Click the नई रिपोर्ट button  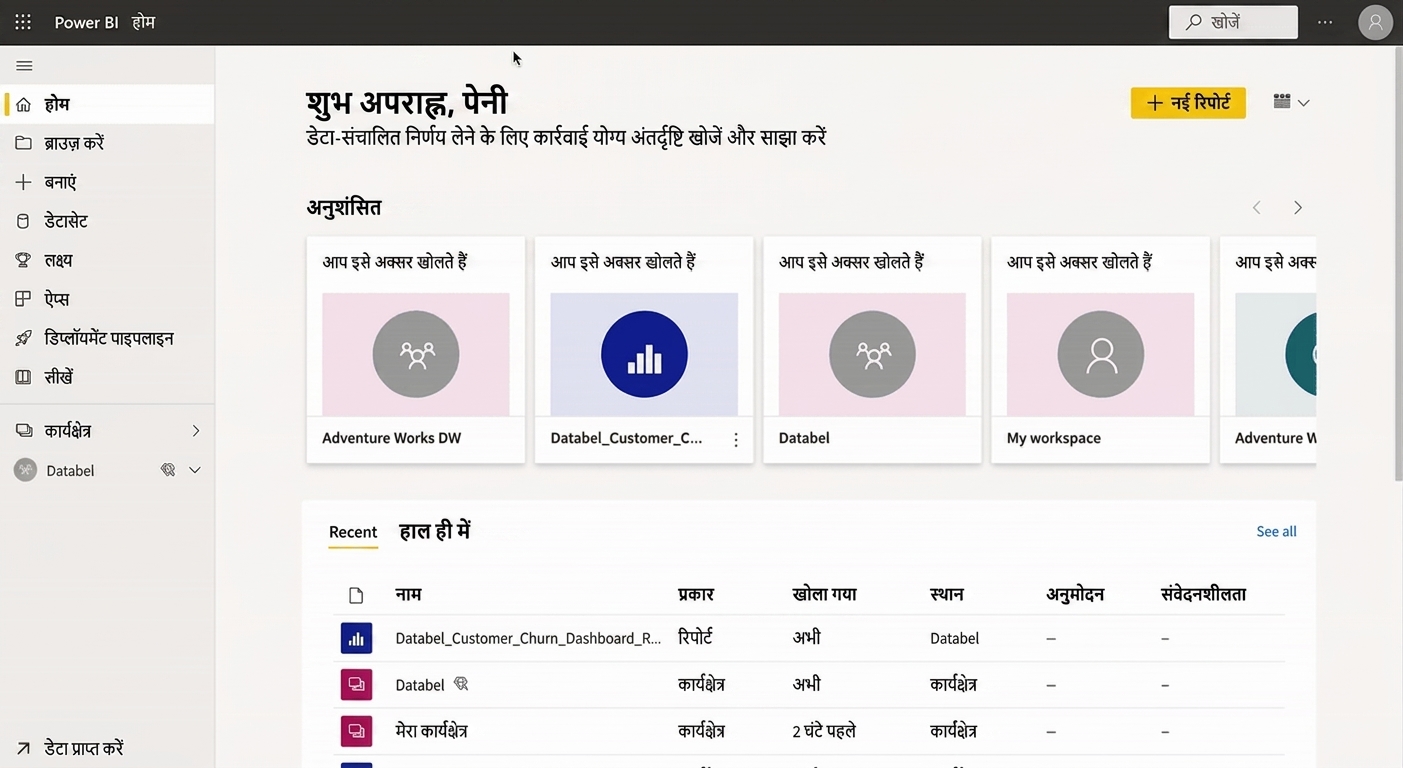(x=1188, y=102)
